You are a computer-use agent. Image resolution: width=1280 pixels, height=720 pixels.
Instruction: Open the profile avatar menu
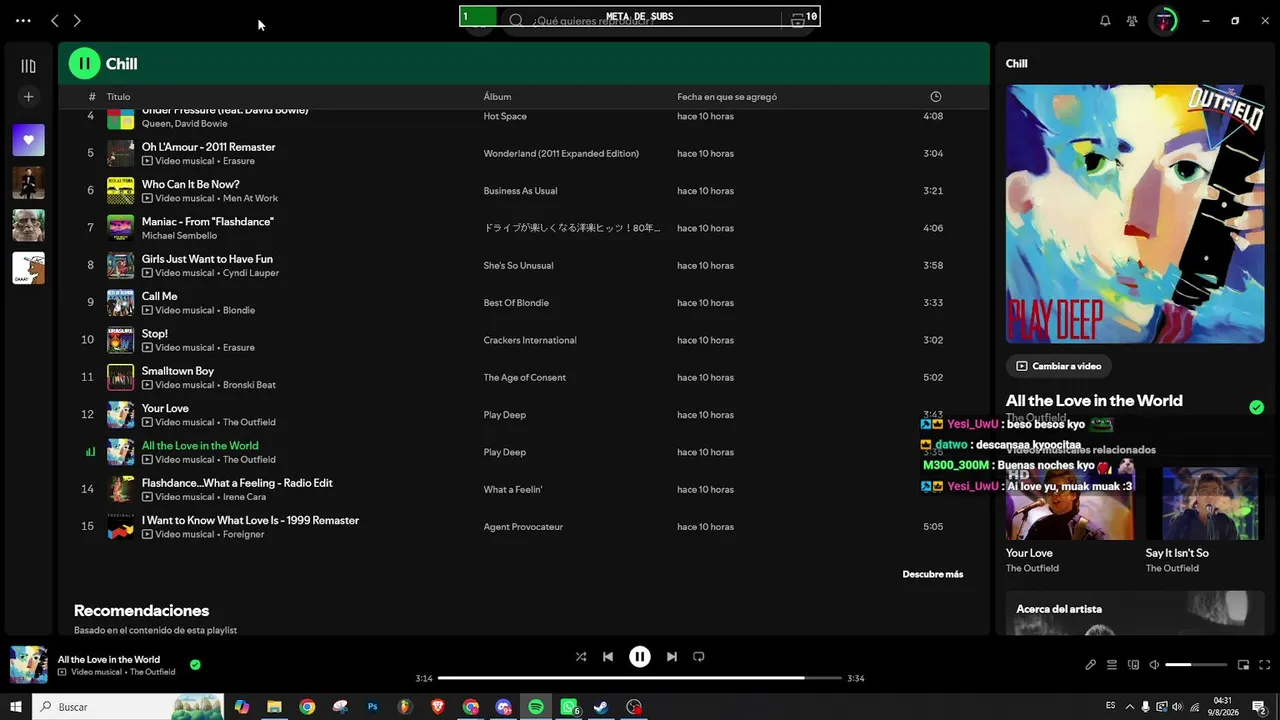click(1164, 20)
